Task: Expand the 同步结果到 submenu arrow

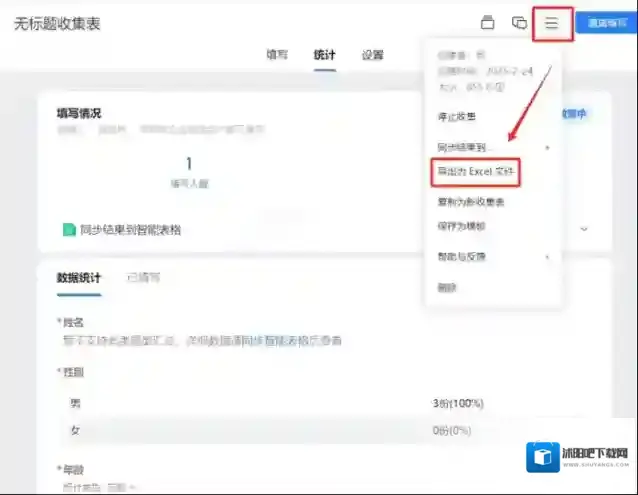Action: [x=546, y=147]
